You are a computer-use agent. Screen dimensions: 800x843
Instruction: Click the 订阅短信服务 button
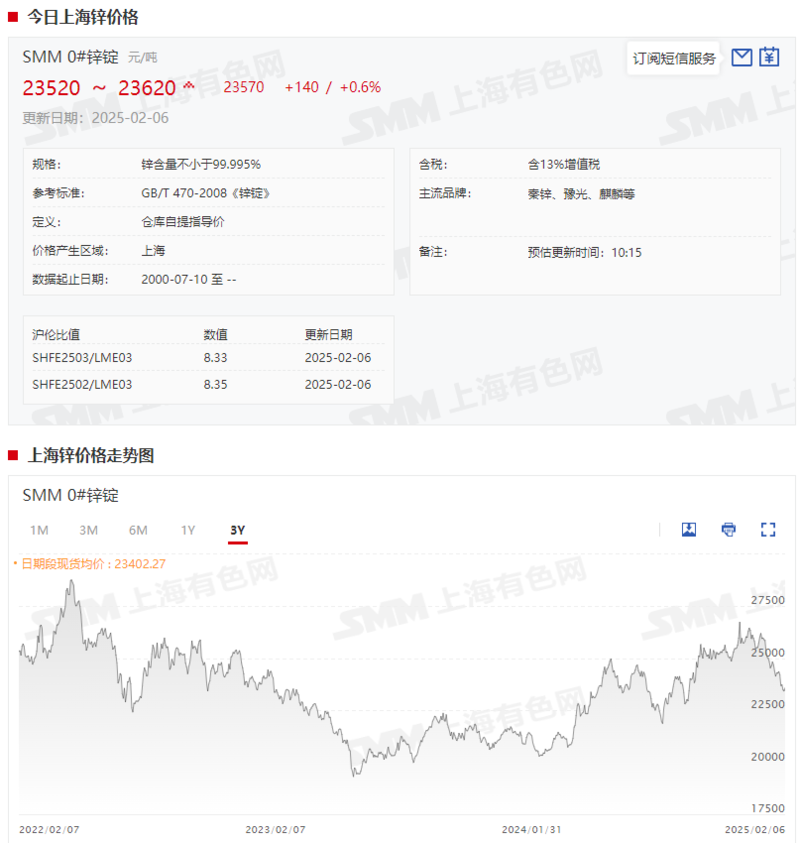pos(672,57)
